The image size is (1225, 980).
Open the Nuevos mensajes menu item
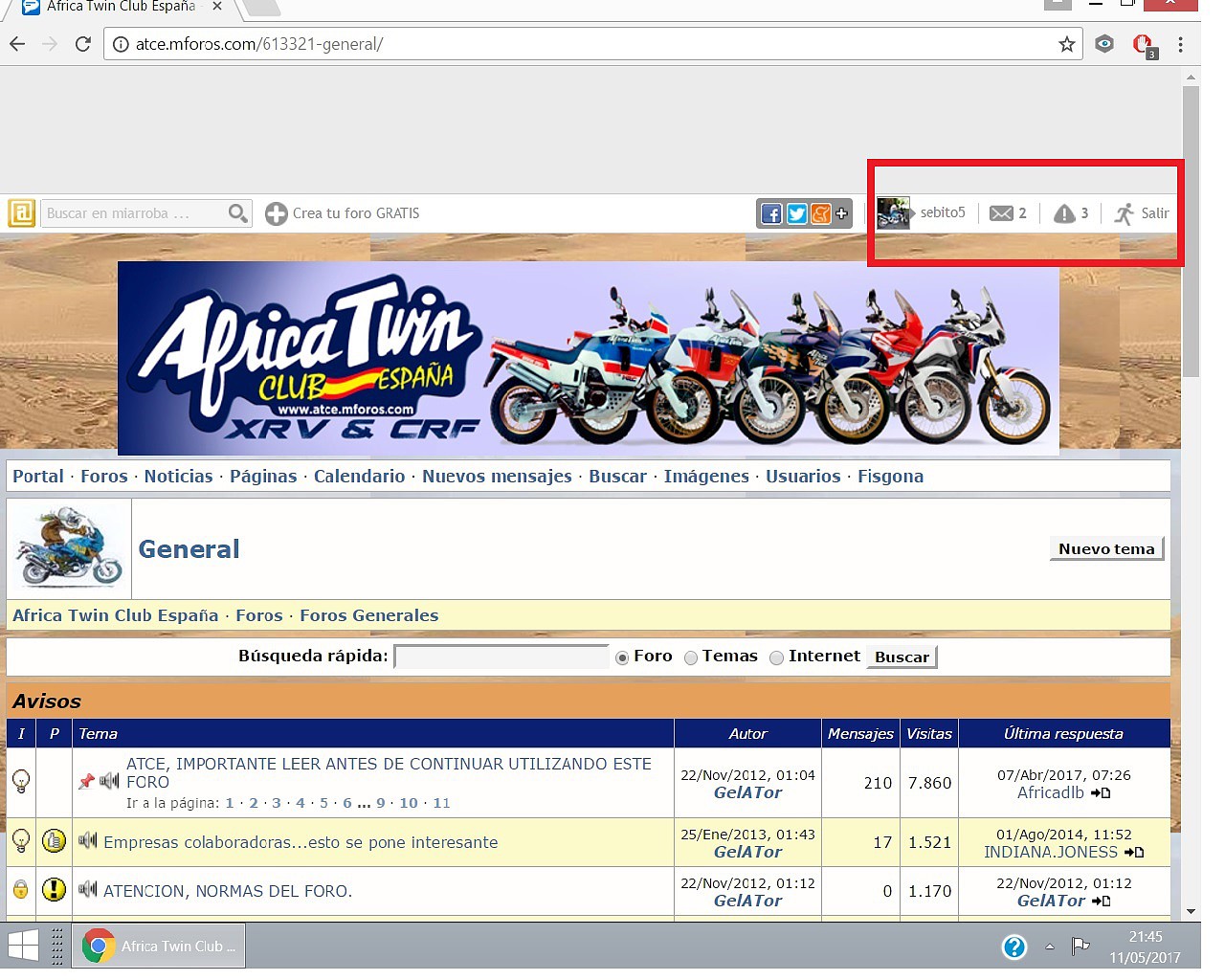coord(497,477)
